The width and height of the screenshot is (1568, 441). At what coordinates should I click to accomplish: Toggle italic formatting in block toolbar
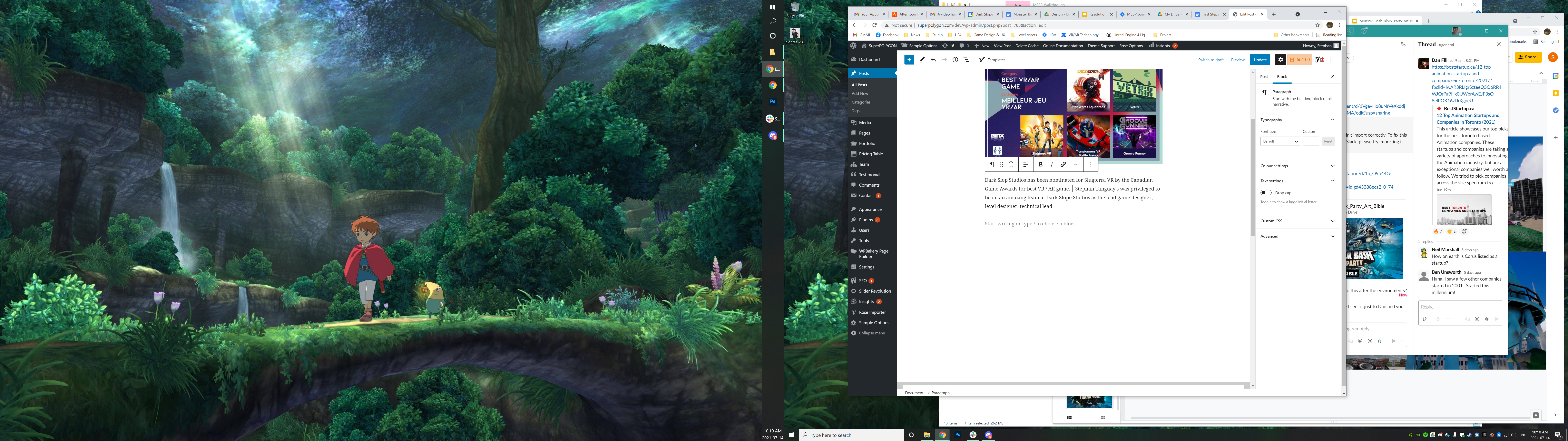(1052, 165)
